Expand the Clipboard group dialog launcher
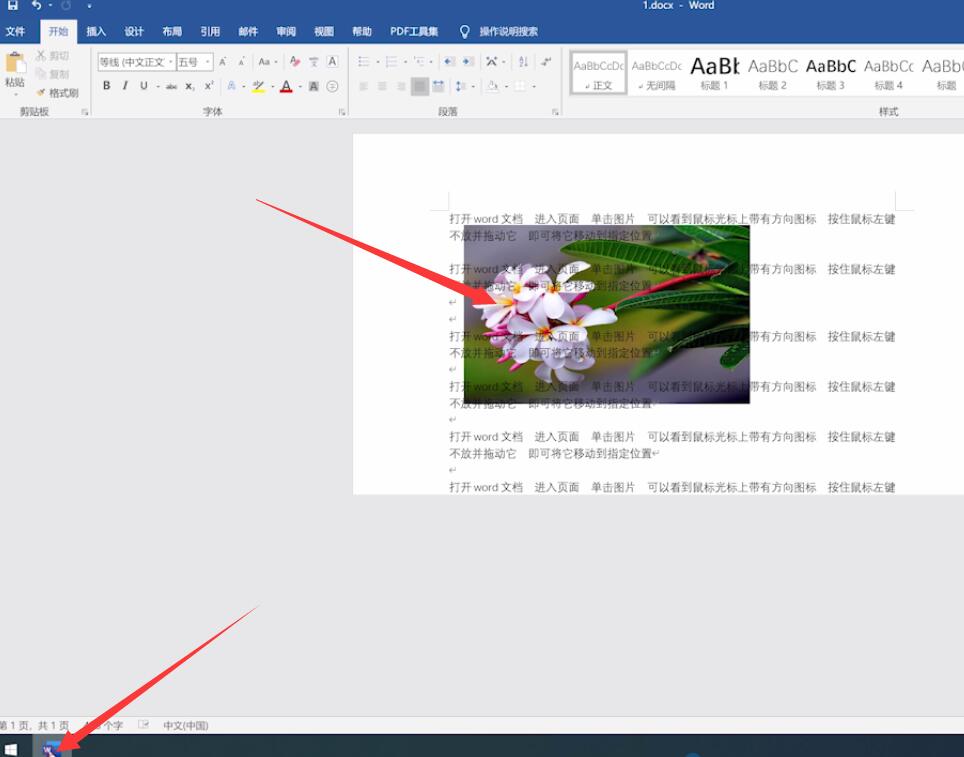Image resolution: width=964 pixels, height=757 pixels. [85, 112]
